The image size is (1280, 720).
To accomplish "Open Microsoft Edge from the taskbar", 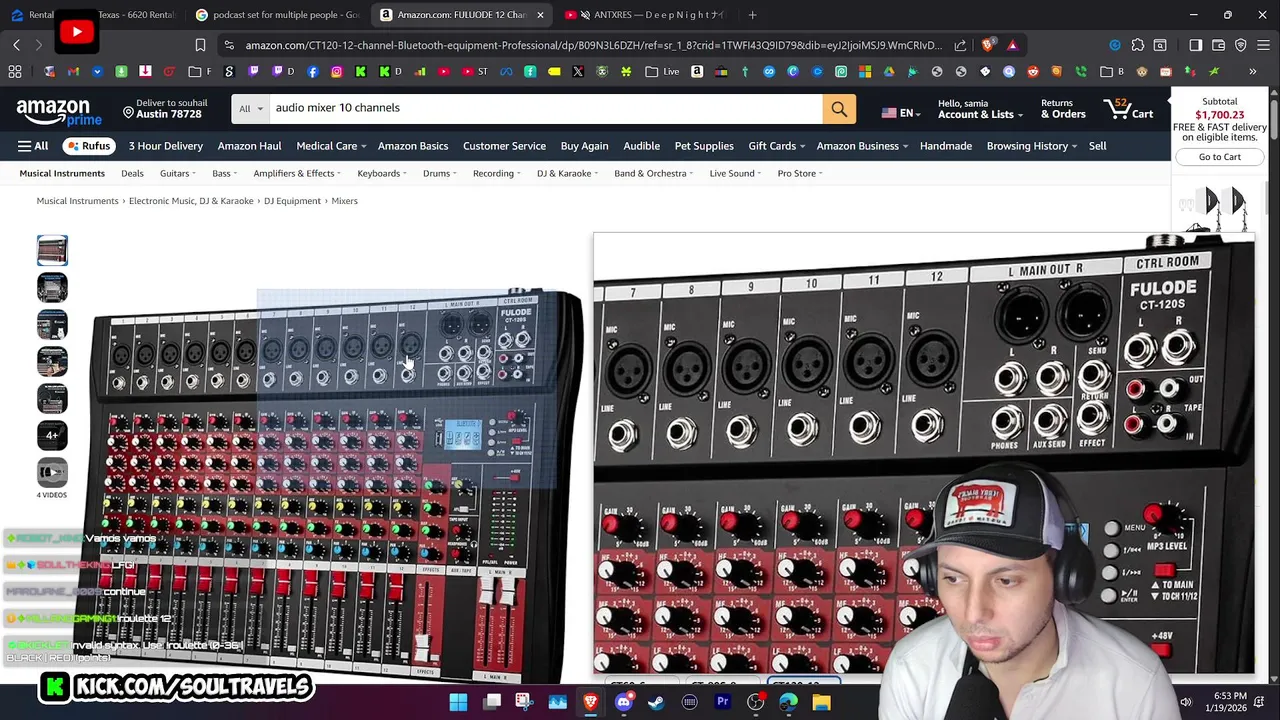I will click(788, 702).
